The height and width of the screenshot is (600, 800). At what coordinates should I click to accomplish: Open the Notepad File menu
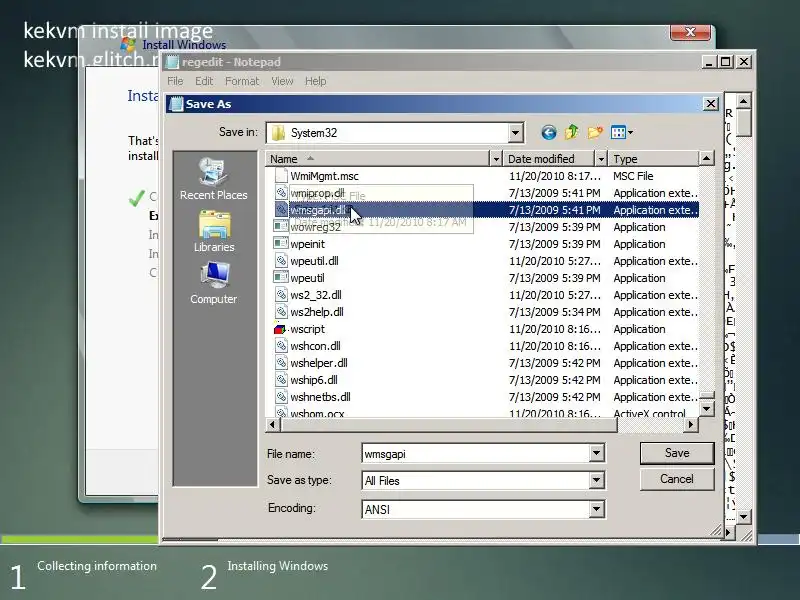(175, 81)
